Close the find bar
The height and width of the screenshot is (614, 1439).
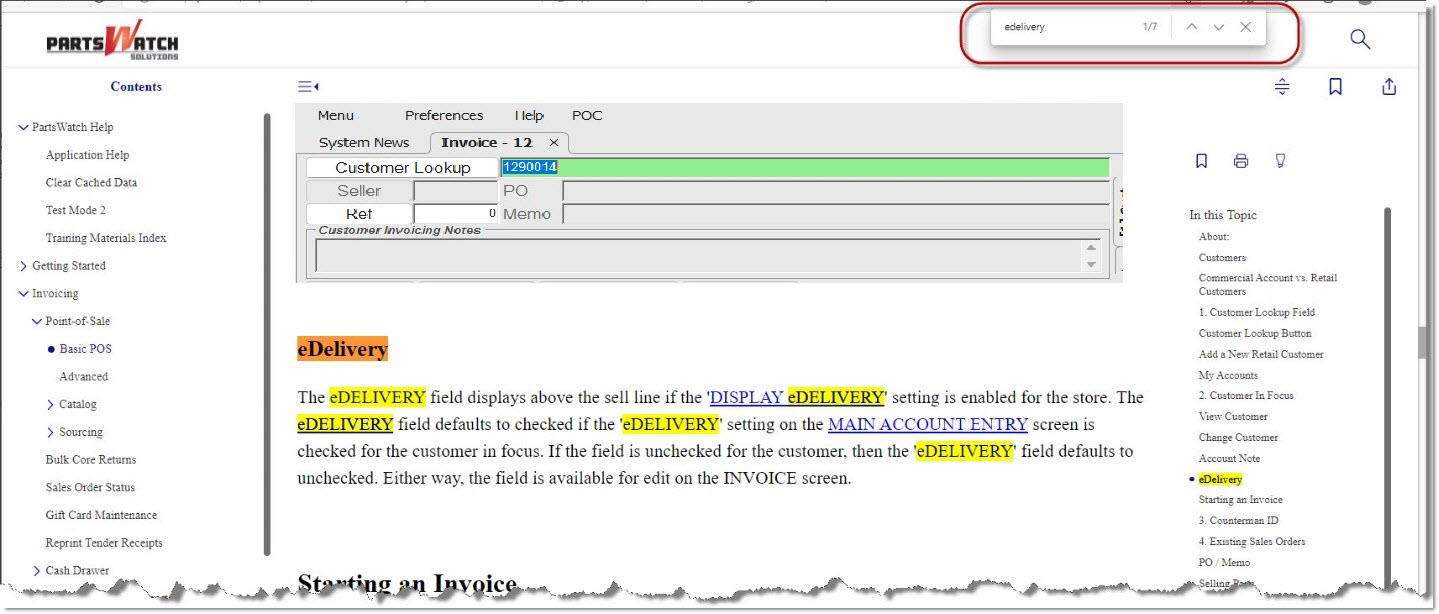pyautogui.click(x=1245, y=27)
